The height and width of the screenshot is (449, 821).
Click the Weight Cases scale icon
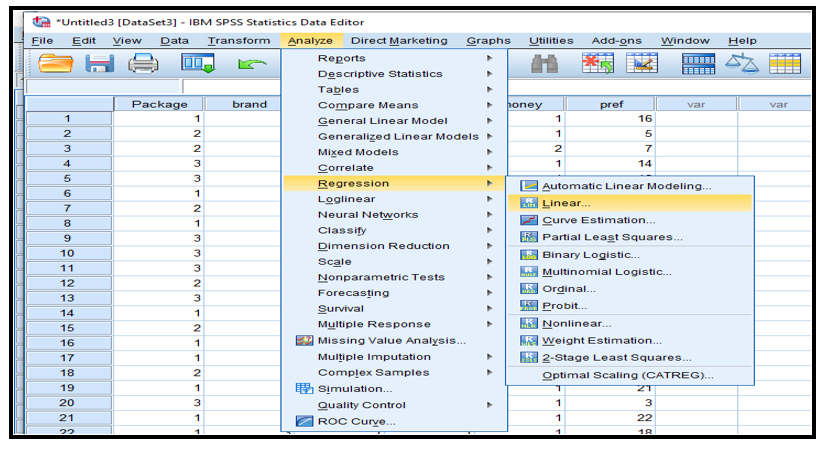point(740,66)
